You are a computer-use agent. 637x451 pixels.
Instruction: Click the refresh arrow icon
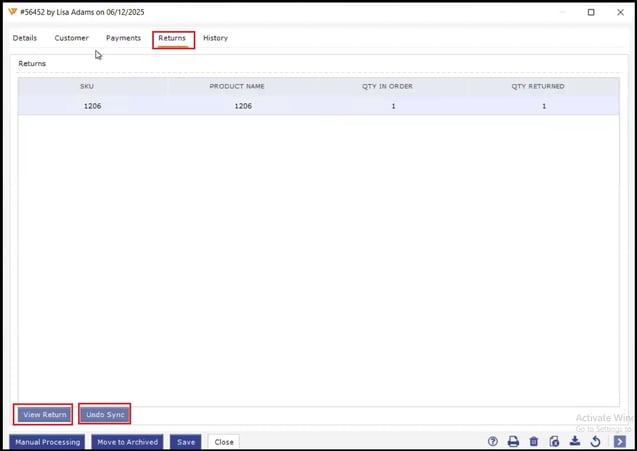[x=596, y=441]
